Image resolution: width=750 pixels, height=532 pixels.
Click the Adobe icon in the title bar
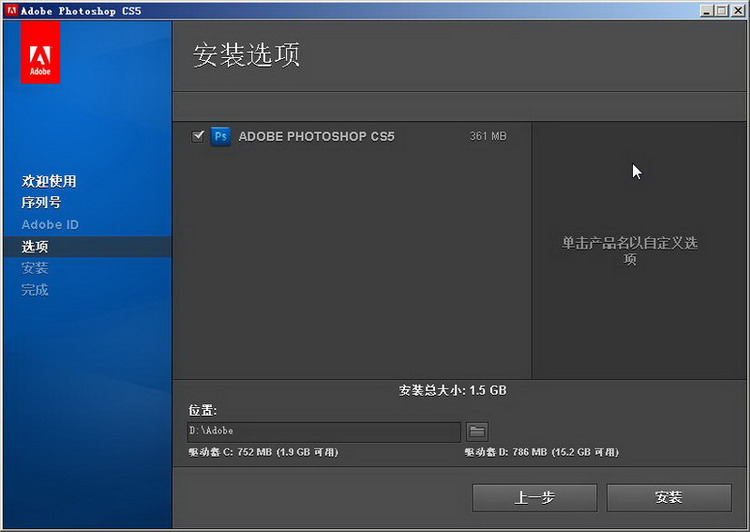tap(11, 10)
